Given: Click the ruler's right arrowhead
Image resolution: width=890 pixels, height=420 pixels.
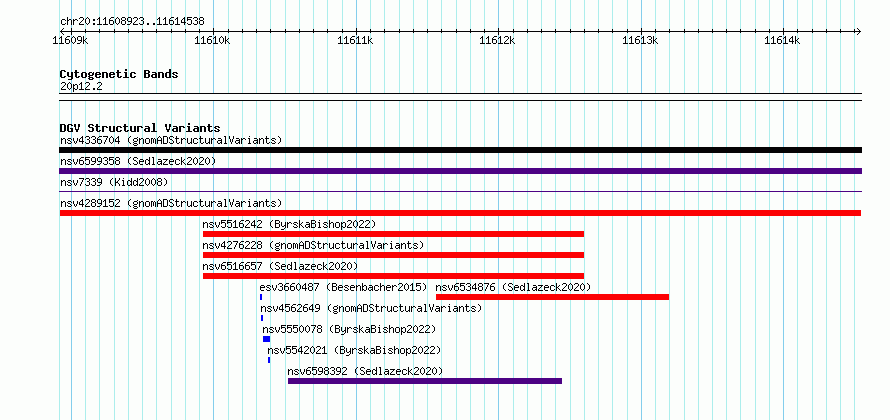Looking at the screenshot, I should click(859, 31).
